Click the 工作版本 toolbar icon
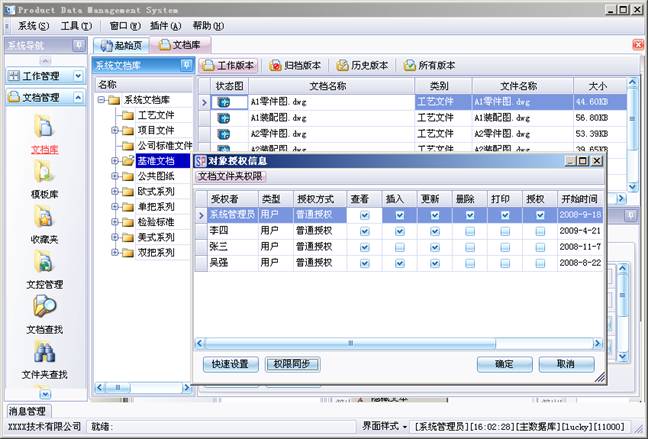The height and width of the screenshot is (439, 648). 208,65
